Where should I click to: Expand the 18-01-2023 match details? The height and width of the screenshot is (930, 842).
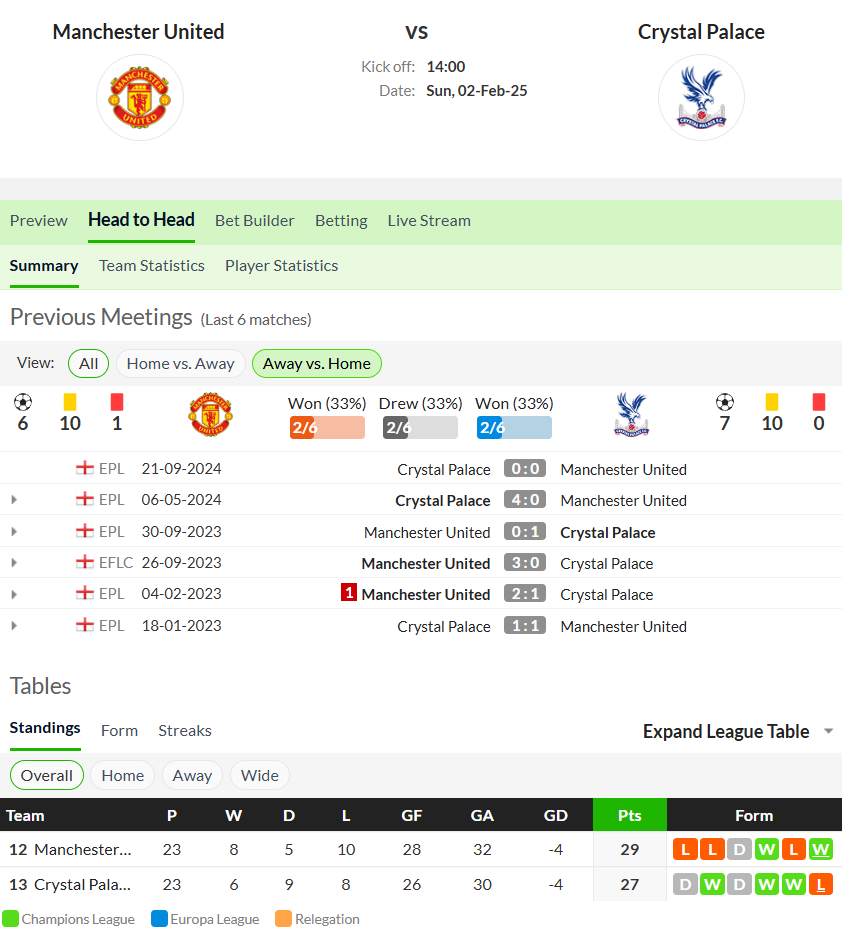point(14,626)
